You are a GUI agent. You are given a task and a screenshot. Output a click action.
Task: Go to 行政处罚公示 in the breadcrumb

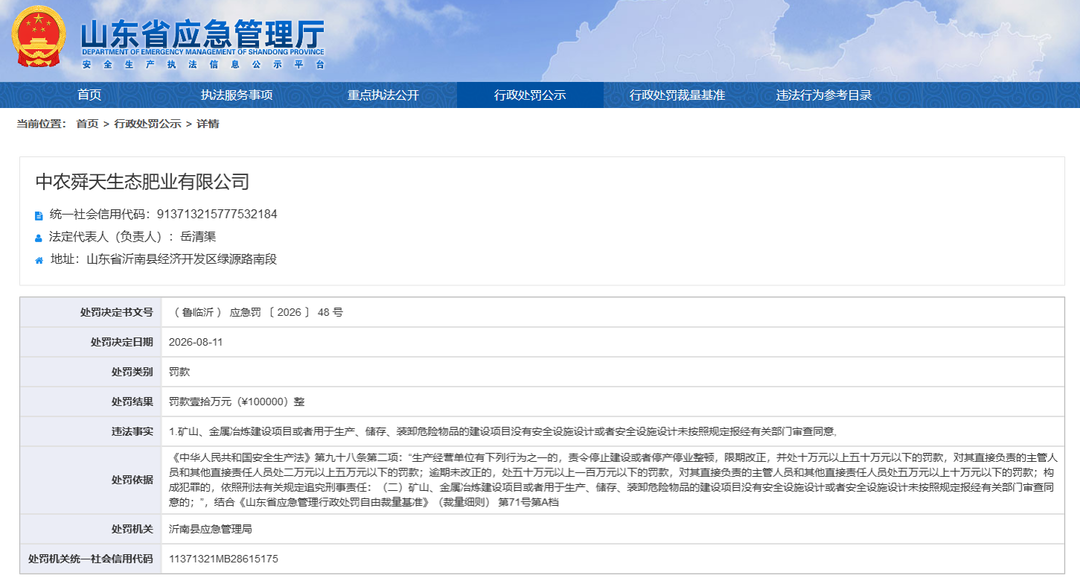147,124
